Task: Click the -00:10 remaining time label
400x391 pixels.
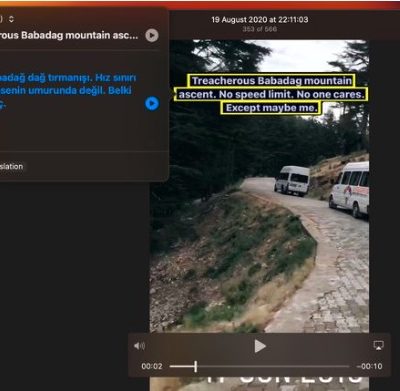Action: [369, 366]
